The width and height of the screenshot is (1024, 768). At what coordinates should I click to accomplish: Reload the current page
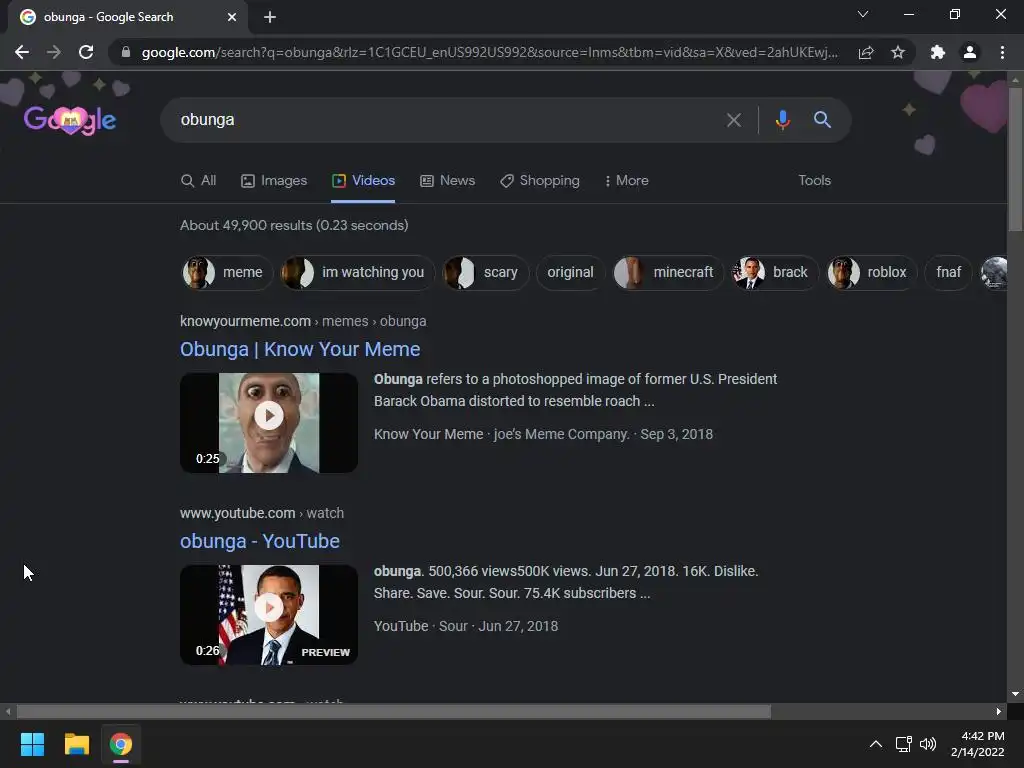pos(86,52)
